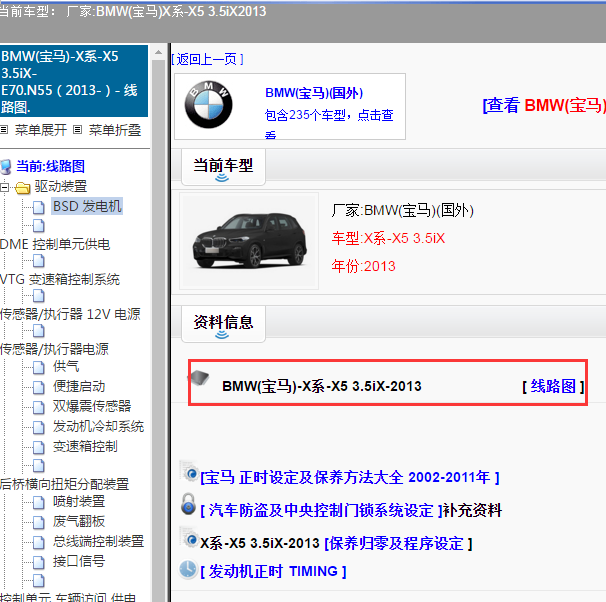606x602 pixels.
Task: Click the page icon next to 便捷启动
Action: click(38, 387)
